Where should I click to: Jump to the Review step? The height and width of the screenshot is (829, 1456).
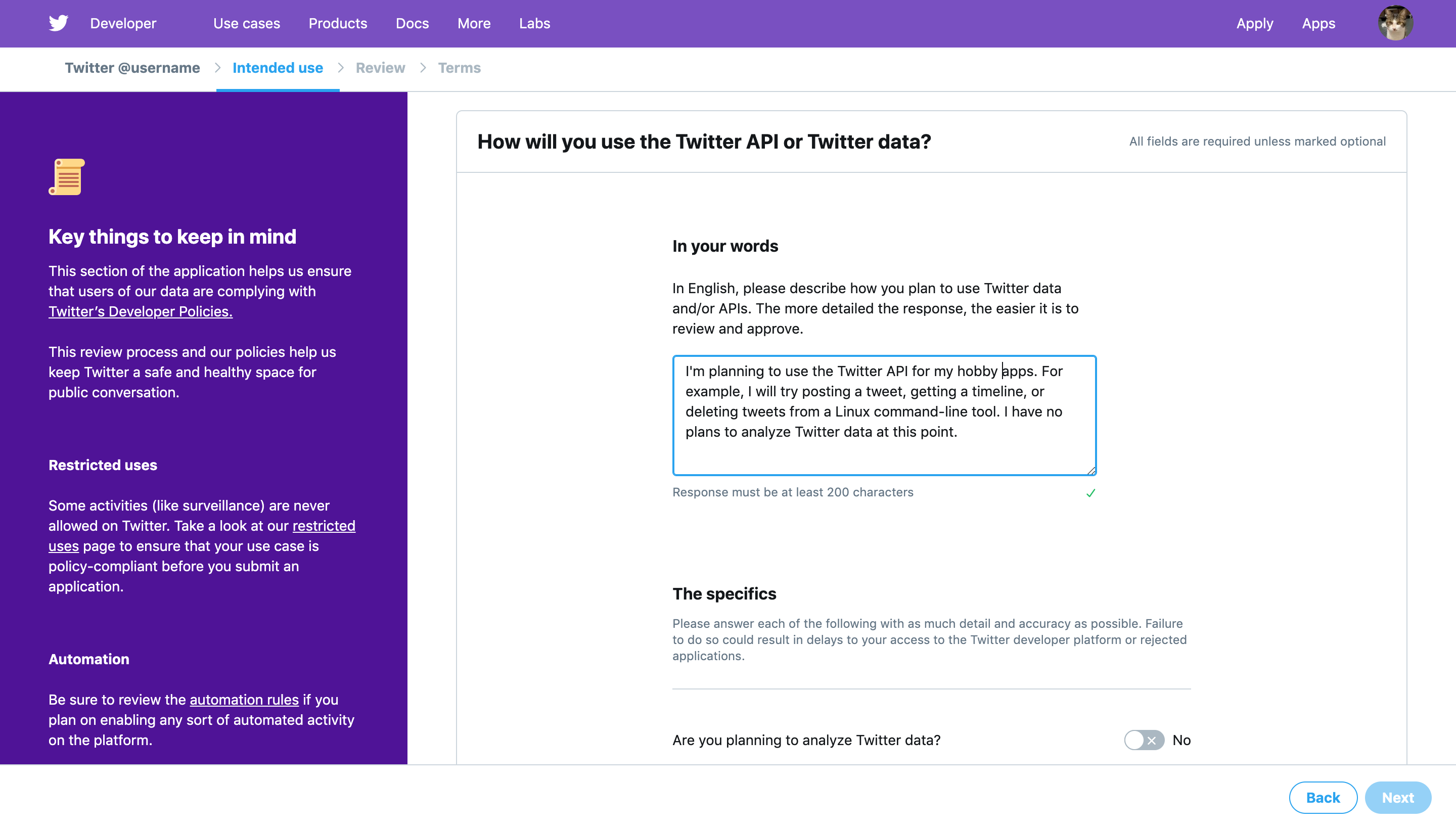[x=380, y=68]
